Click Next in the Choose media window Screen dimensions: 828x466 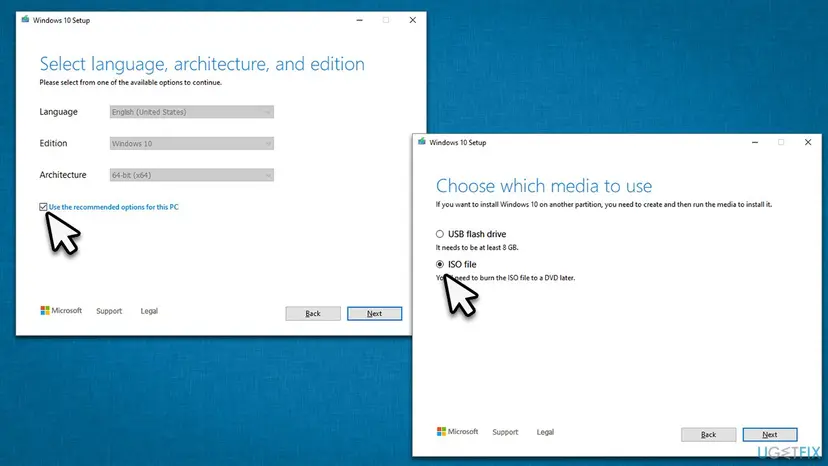770,434
